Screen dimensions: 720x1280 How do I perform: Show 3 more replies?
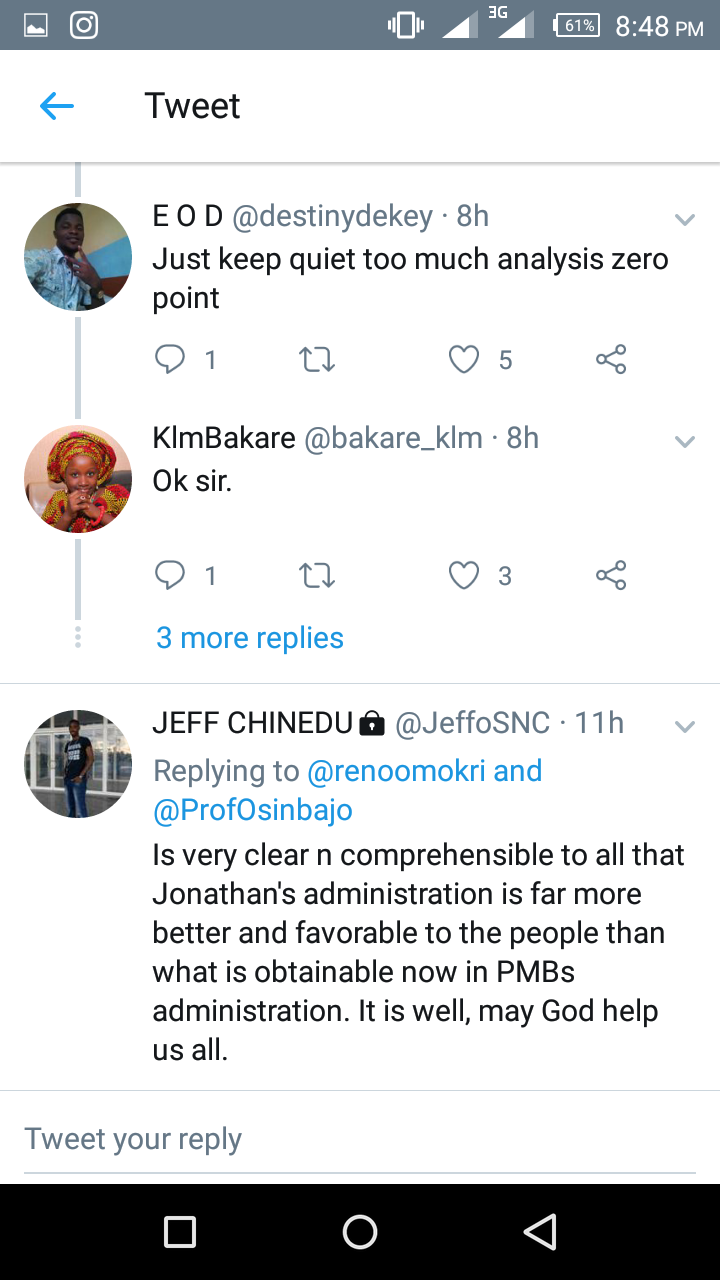click(250, 638)
